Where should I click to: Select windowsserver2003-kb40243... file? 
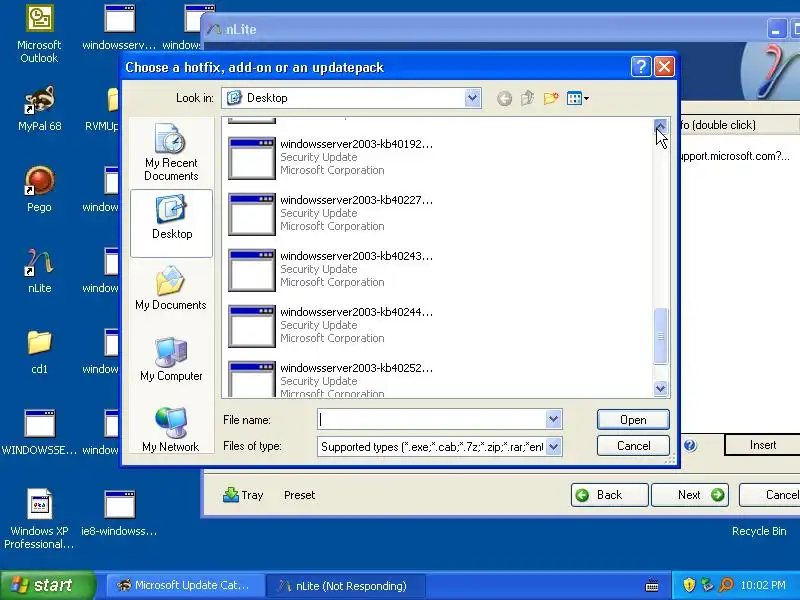[x=331, y=269]
